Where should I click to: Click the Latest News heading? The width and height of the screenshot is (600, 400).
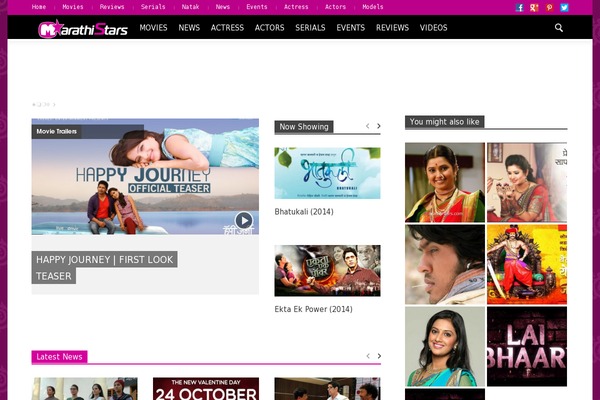[x=59, y=357]
